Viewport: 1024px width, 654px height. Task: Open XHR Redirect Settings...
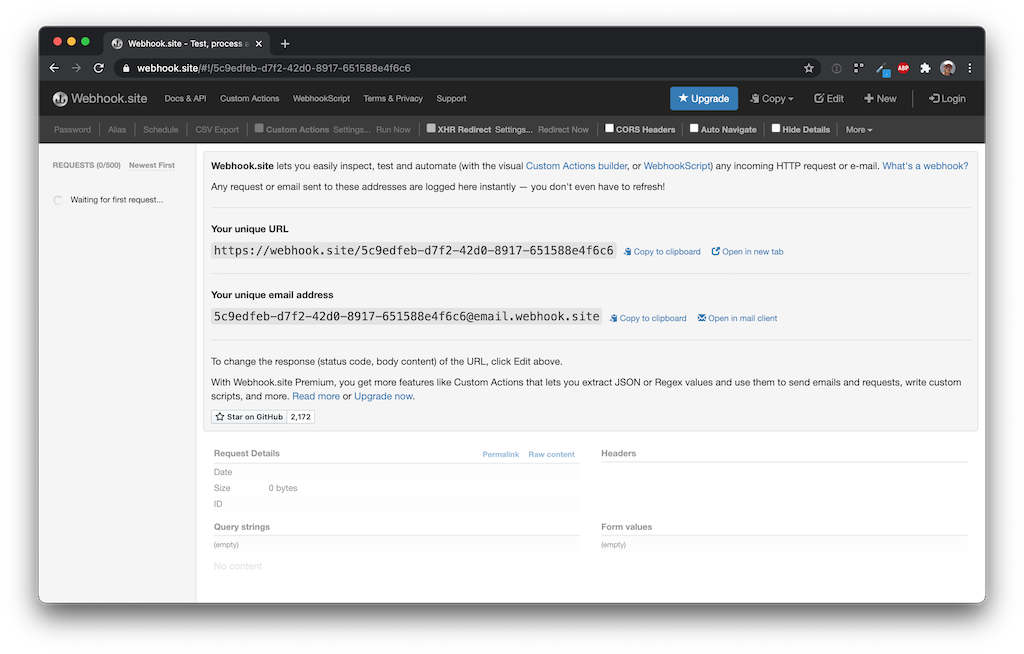(513, 129)
